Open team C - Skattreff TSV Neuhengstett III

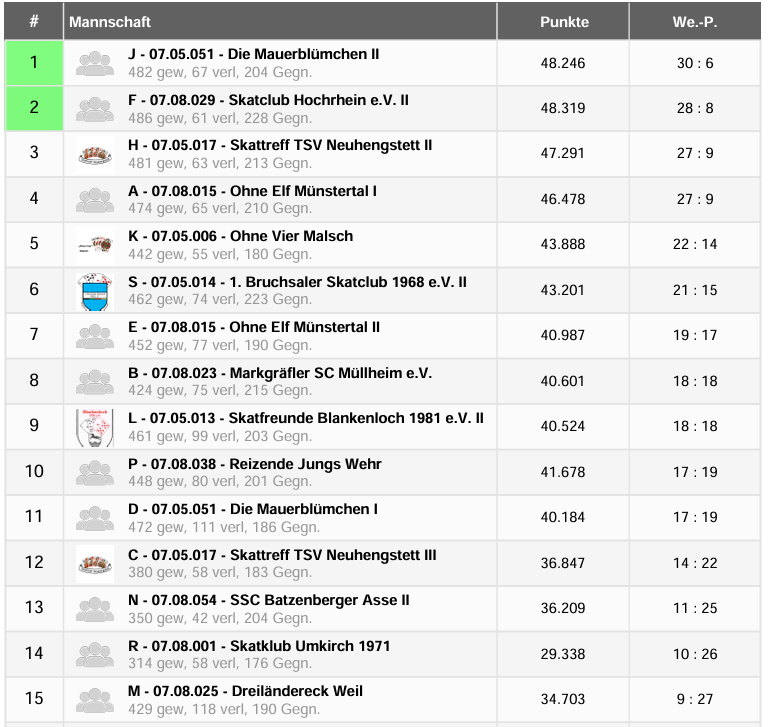pos(282,555)
